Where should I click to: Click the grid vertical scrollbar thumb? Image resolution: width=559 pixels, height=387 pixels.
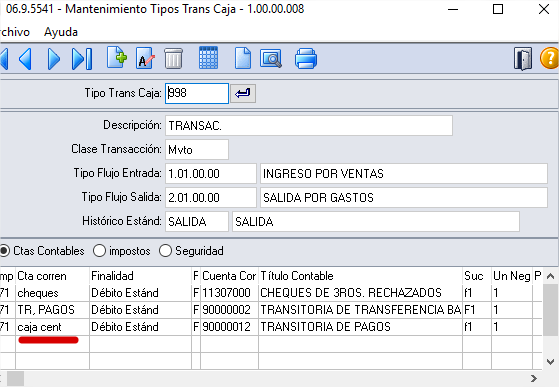[x=550, y=310]
